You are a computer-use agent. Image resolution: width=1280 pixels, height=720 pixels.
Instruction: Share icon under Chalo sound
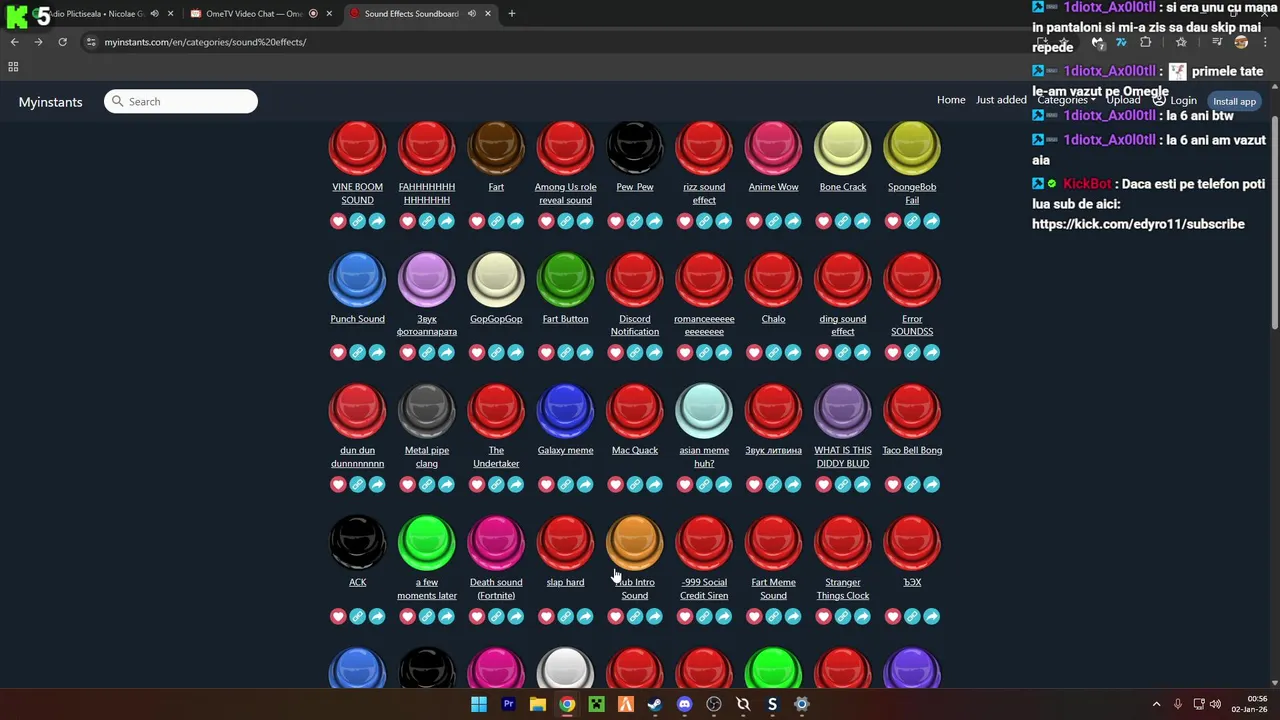pos(793,352)
